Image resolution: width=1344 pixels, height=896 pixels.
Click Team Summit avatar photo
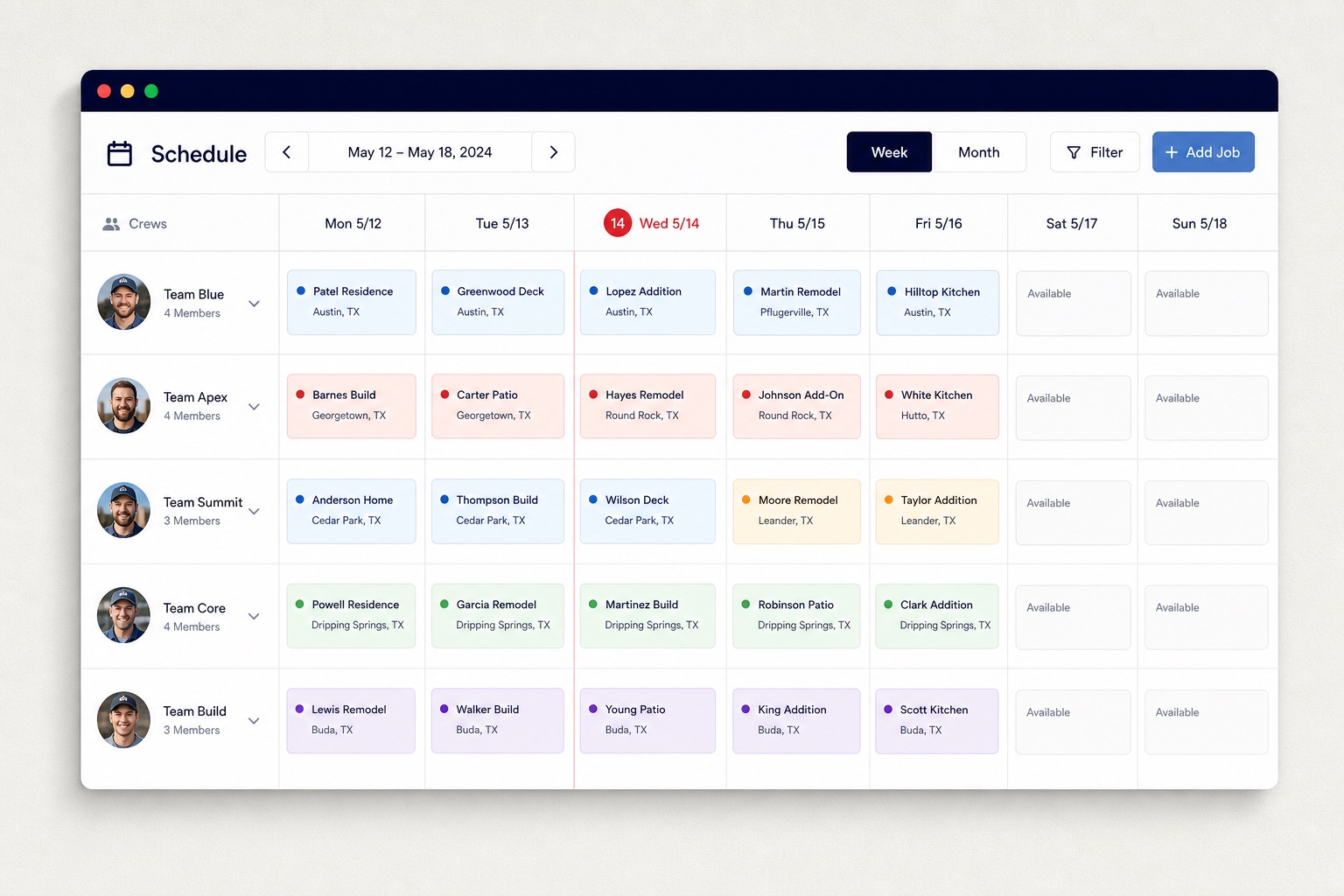pos(123,510)
